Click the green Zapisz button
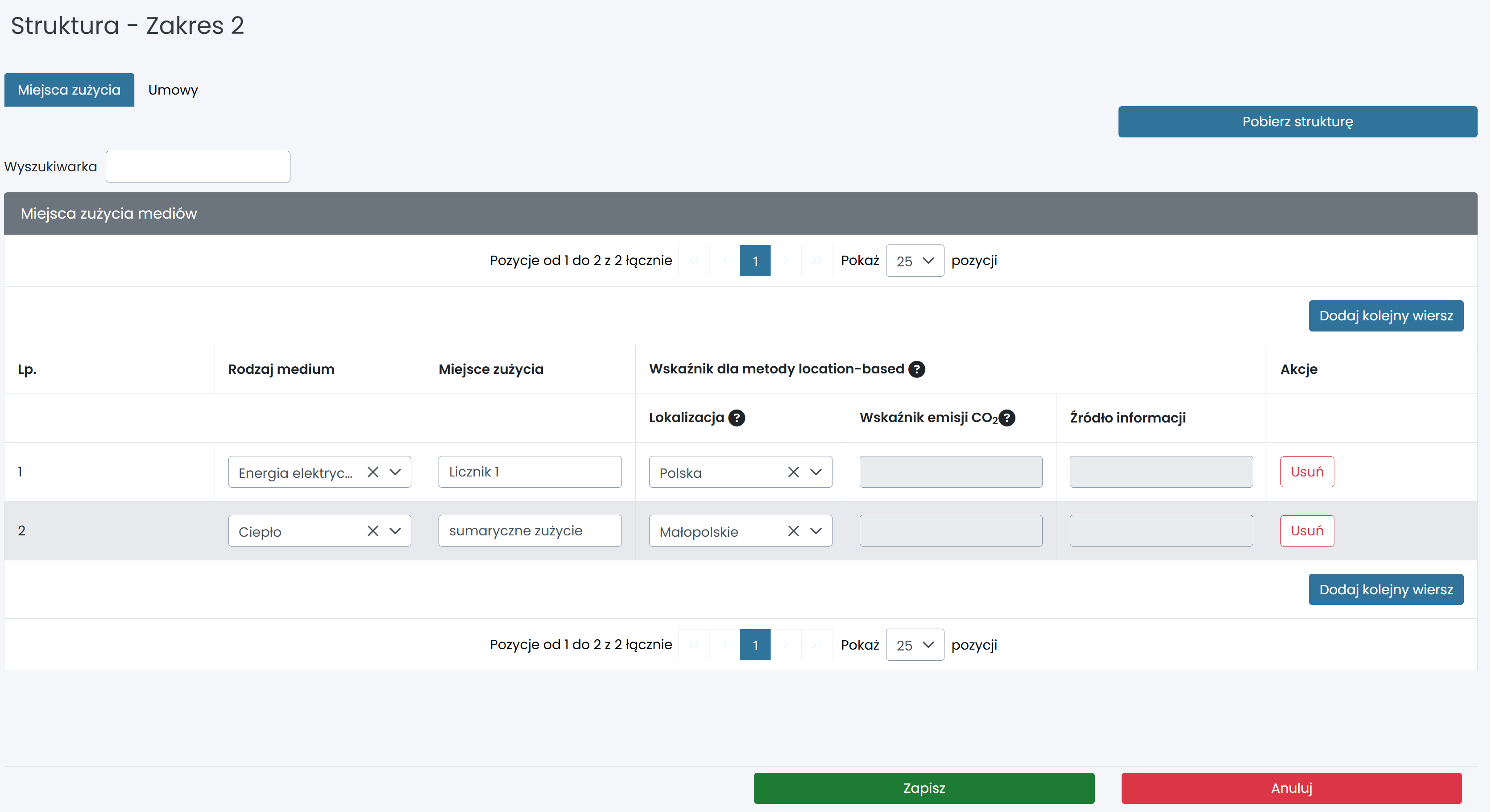 pyautogui.click(x=923, y=788)
